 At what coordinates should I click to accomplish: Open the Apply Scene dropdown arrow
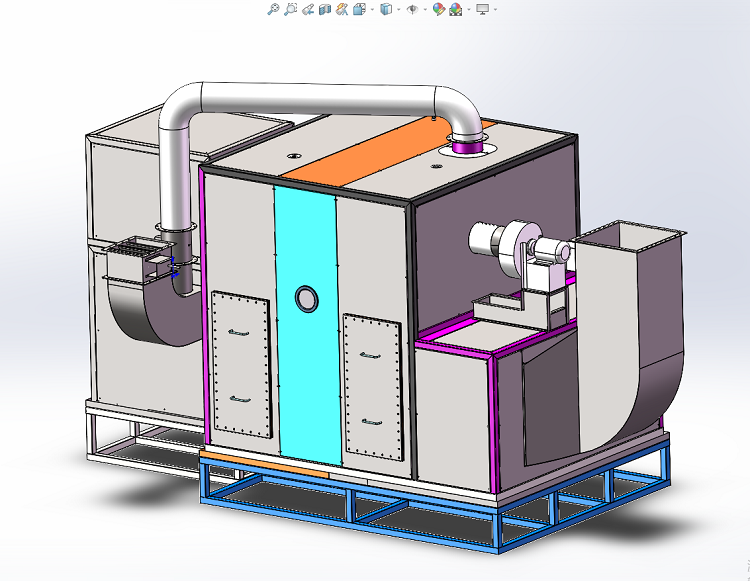point(467,10)
